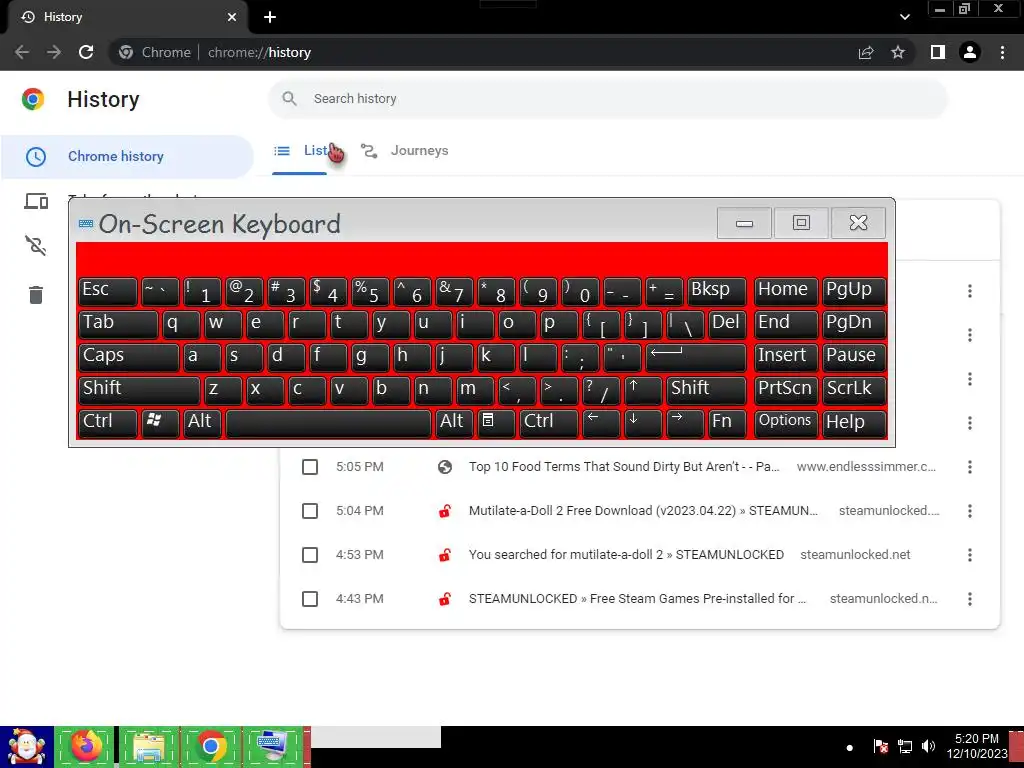
Task: Switch to the List tab
Action: tap(300, 151)
